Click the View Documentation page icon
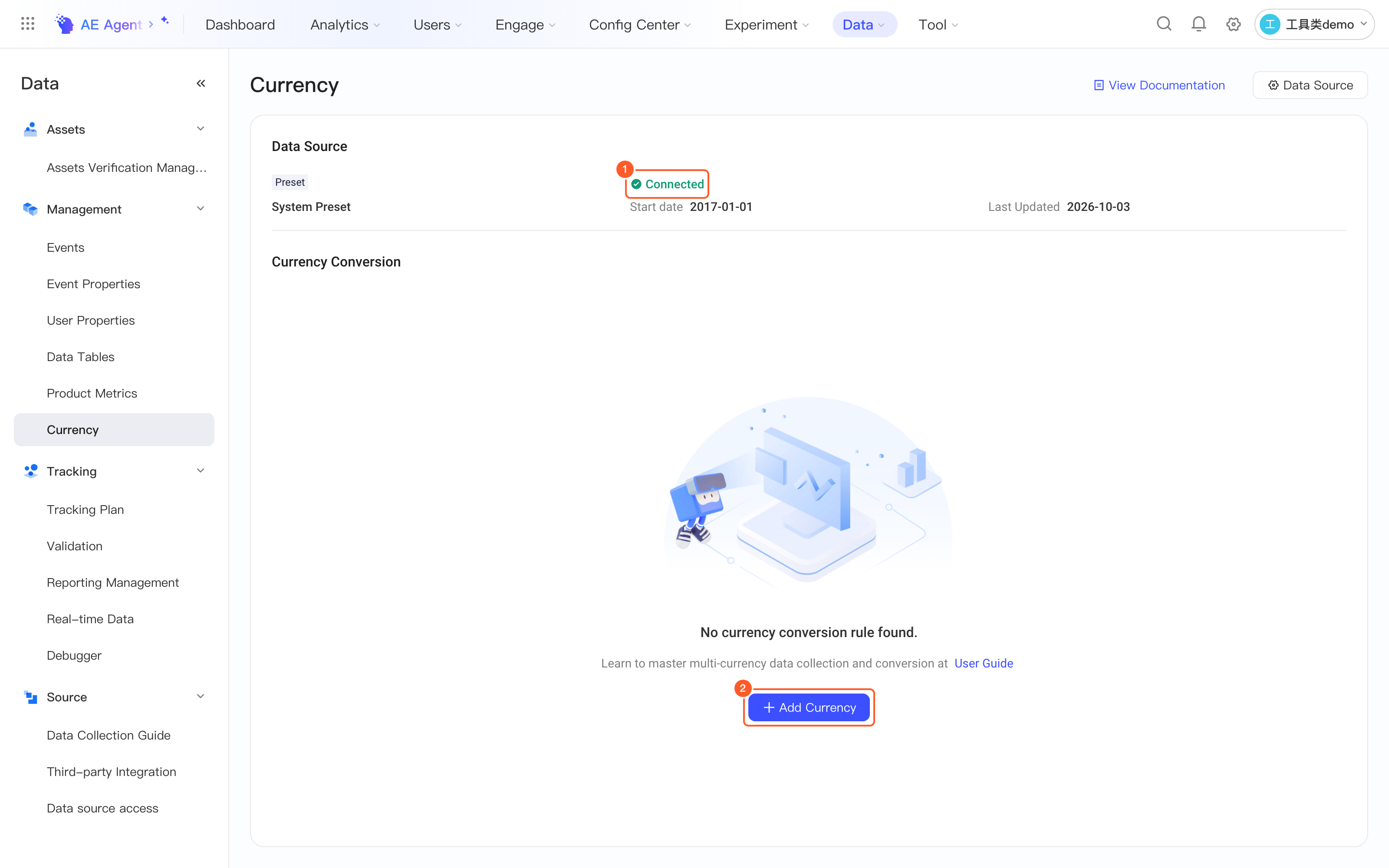1389x868 pixels. pyautogui.click(x=1099, y=85)
